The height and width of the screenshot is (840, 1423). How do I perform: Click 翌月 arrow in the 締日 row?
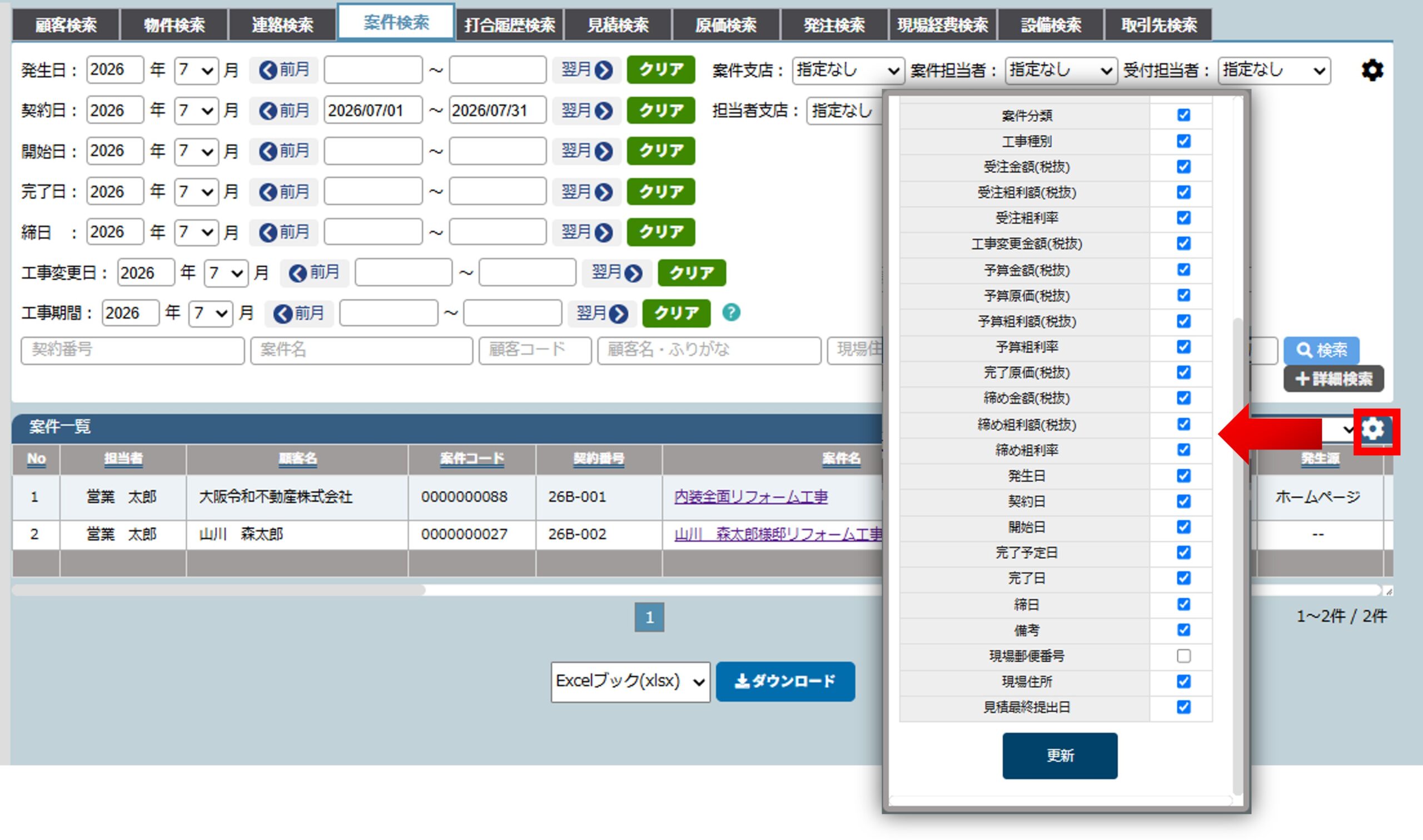point(586,232)
